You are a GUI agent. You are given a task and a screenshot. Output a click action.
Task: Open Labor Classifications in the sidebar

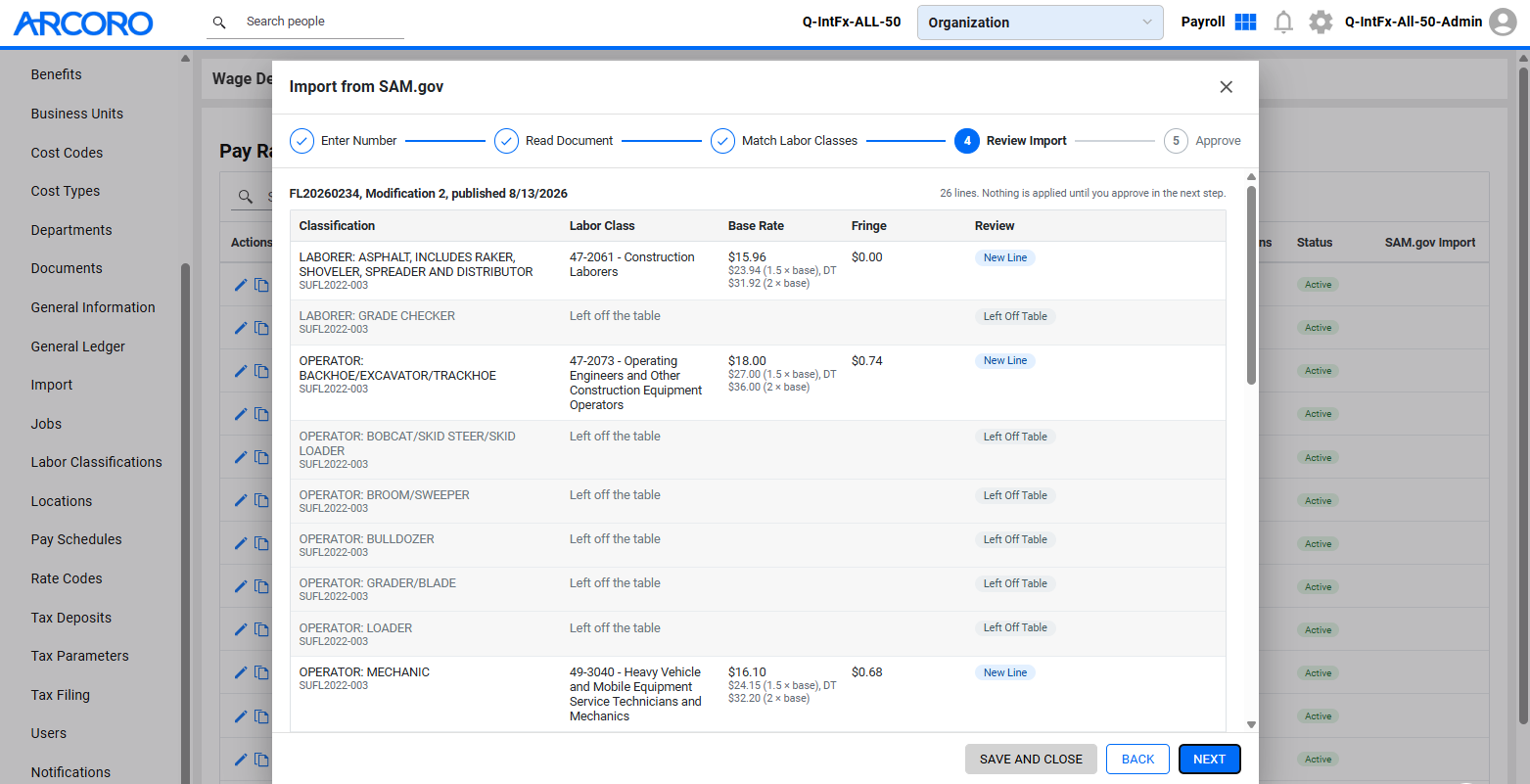pos(97,462)
